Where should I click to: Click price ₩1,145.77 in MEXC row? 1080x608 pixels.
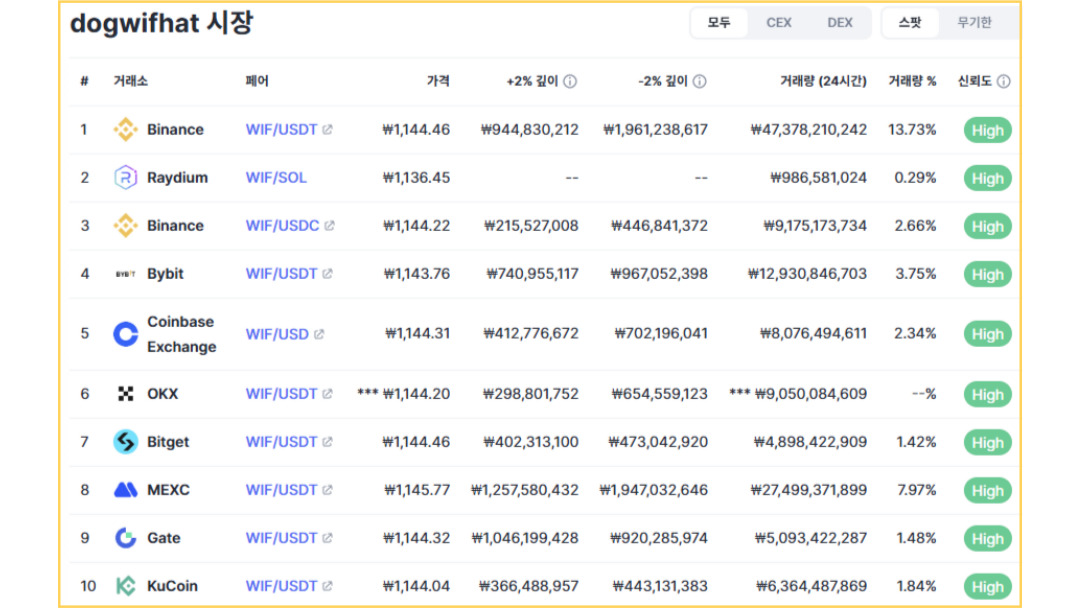pos(417,490)
